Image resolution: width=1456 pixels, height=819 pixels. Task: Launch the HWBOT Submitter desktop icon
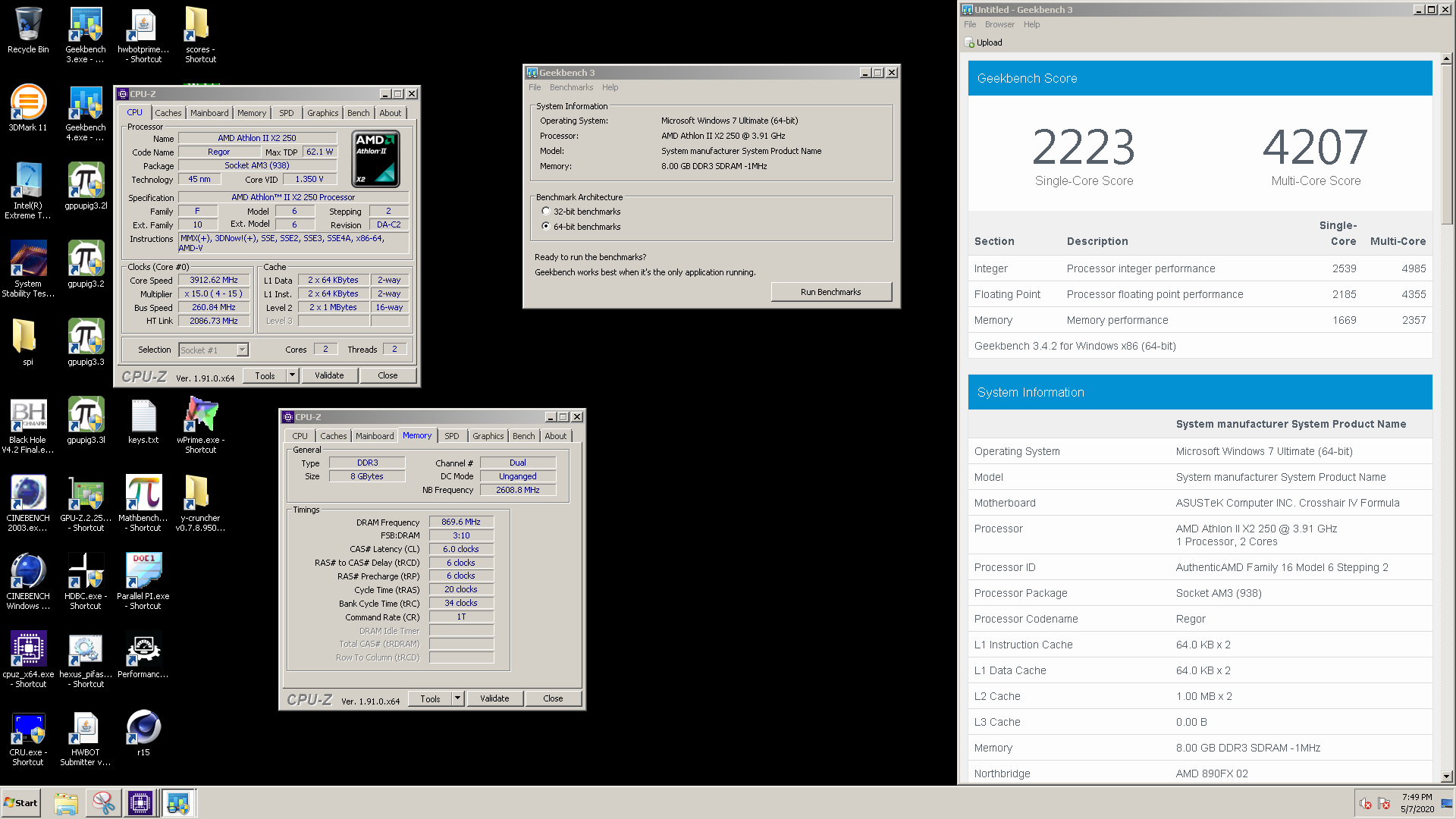(x=86, y=738)
